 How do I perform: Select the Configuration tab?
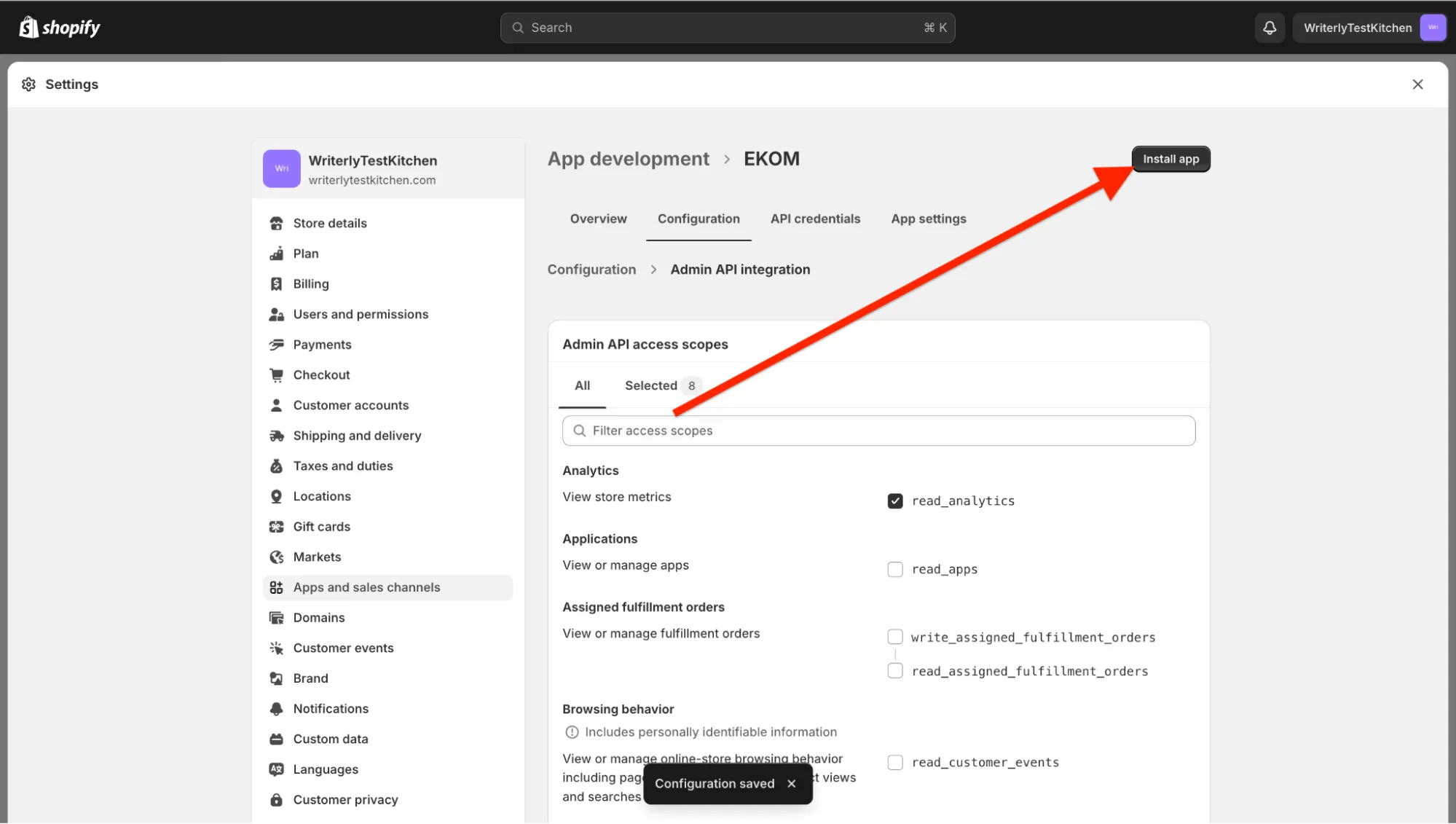699,219
